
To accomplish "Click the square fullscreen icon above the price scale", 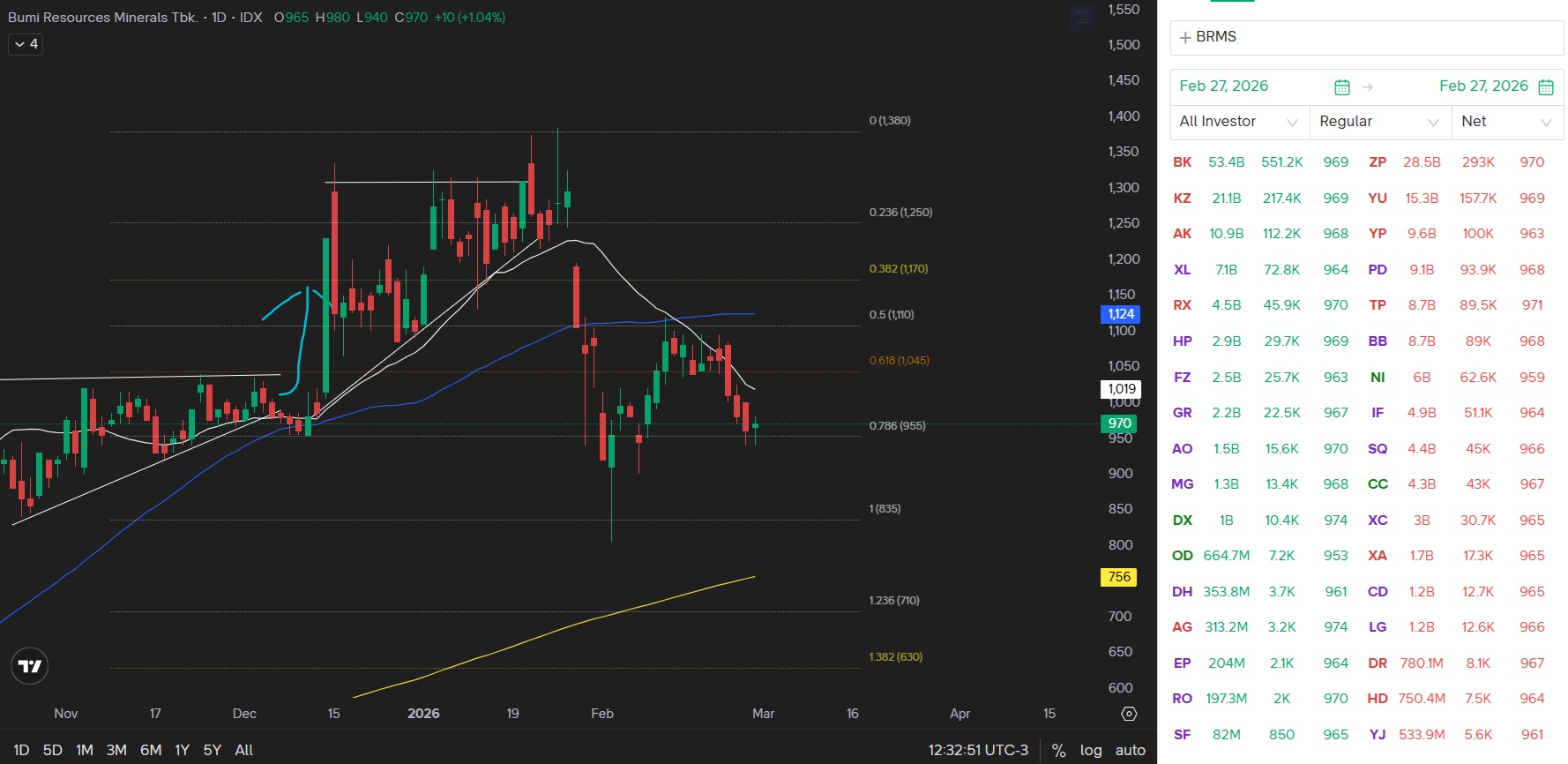I will click(x=1082, y=17).
